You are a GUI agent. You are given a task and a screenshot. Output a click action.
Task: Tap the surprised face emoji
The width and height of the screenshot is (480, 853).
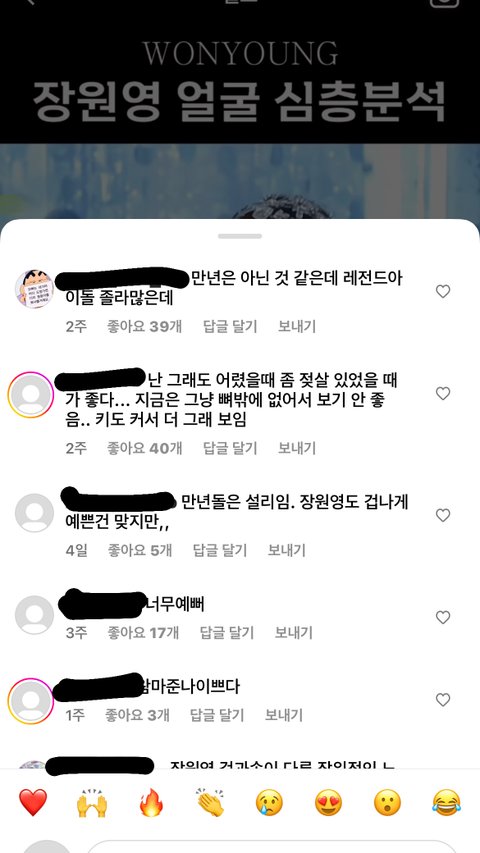[x=387, y=803]
